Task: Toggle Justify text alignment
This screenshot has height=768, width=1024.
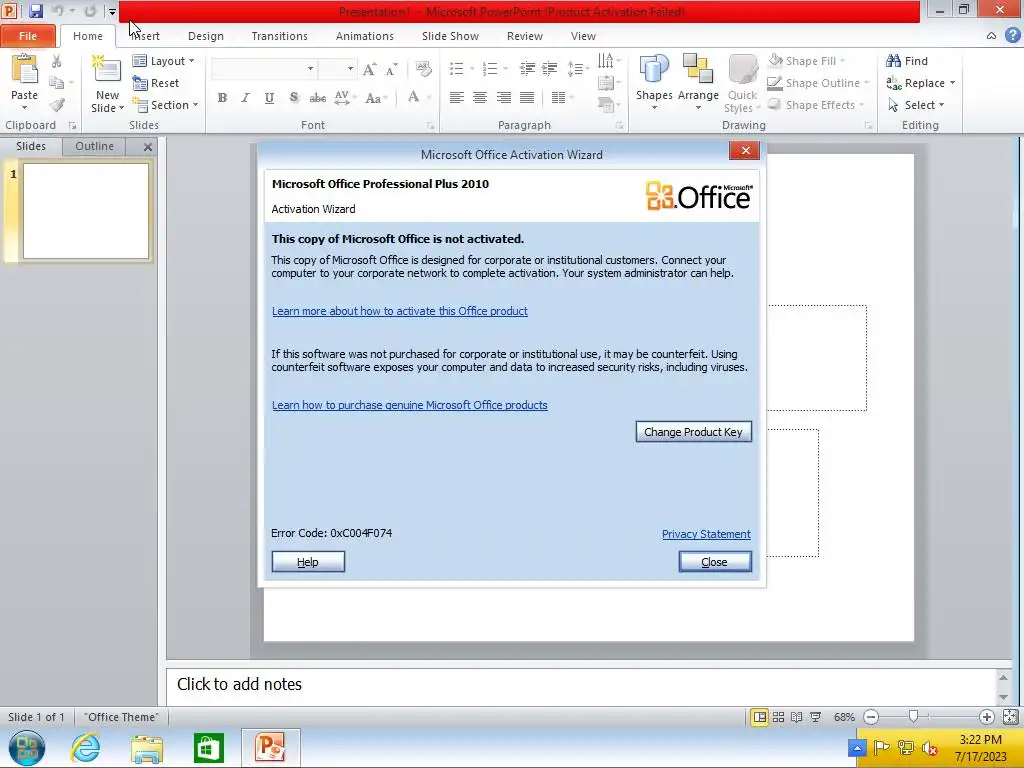Action: (527, 98)
